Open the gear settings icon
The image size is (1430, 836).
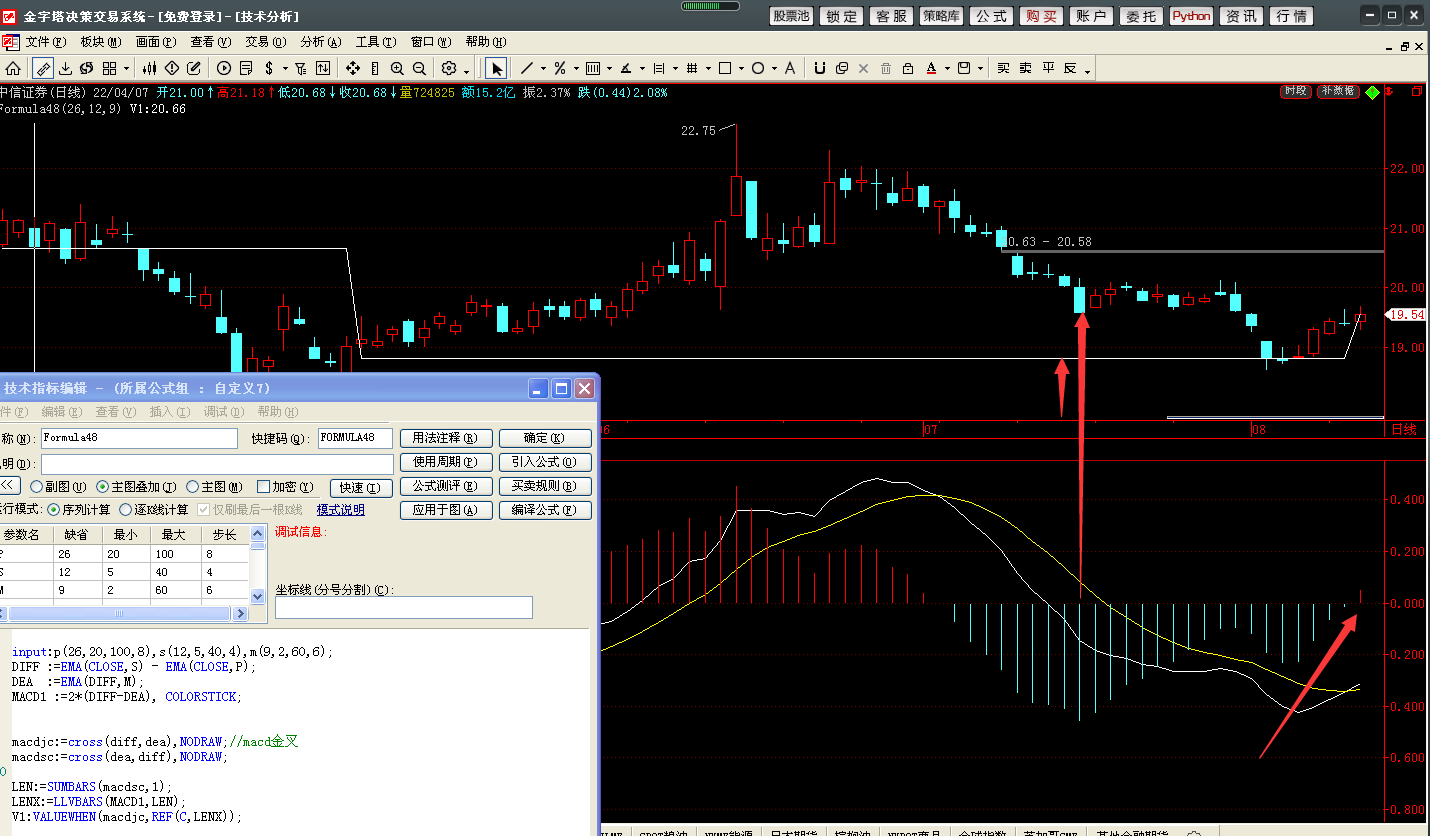(x=449, y=68)
